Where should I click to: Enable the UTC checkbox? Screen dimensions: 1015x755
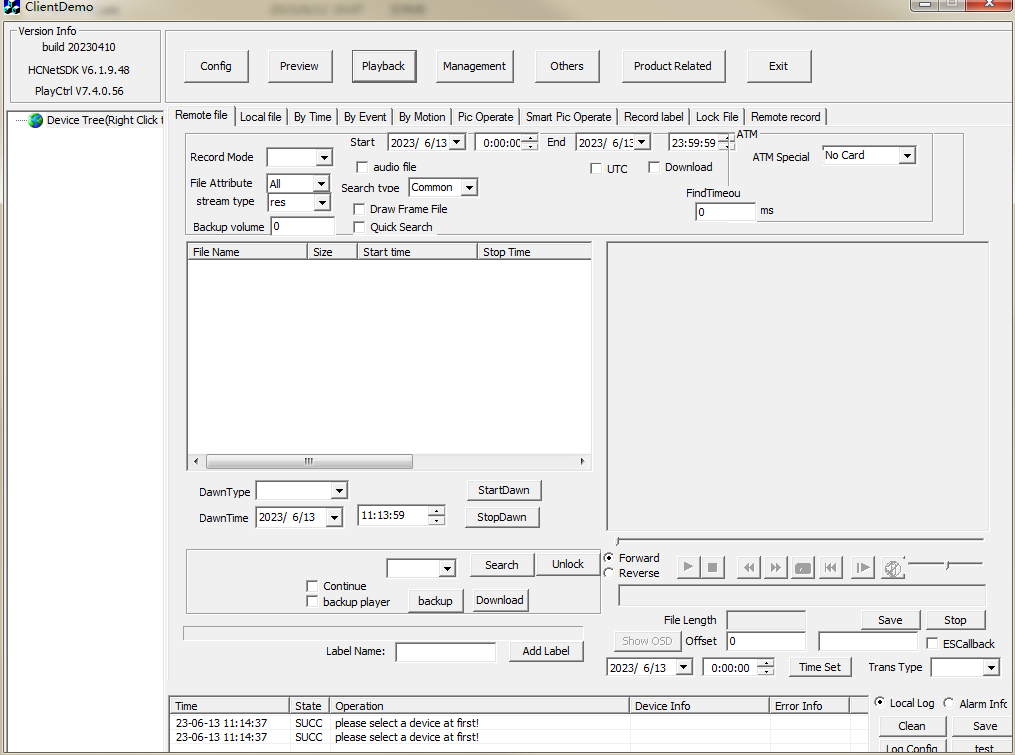pyautogui.click(x=596, y=167)
